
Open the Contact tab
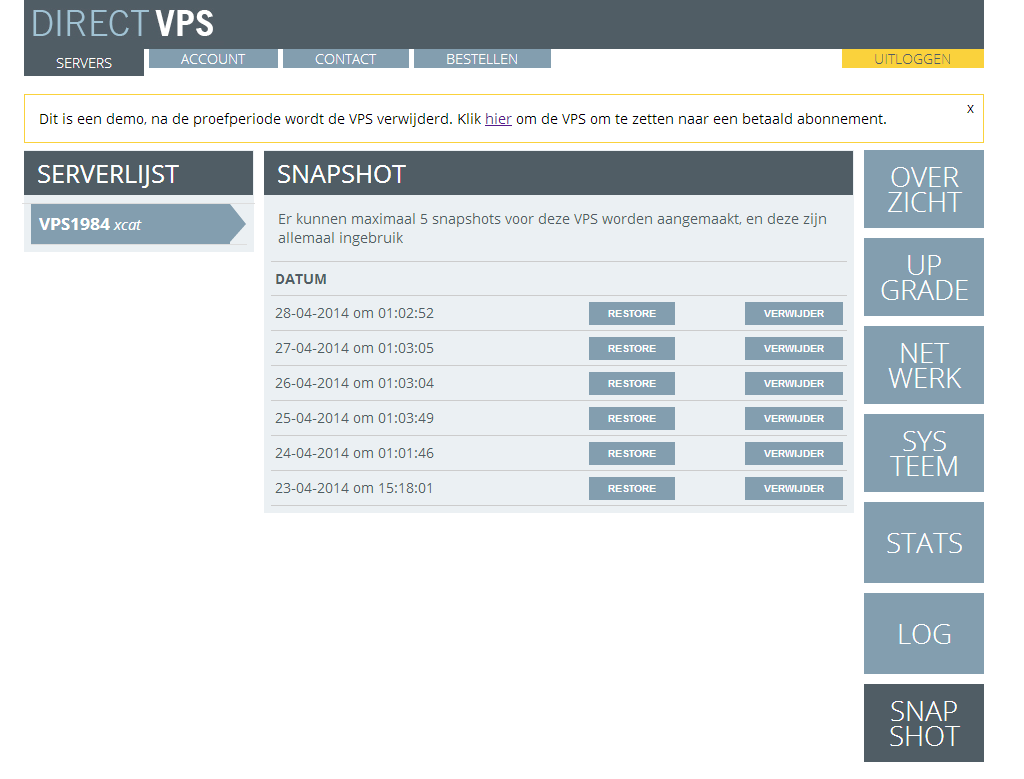[x=345, y=59]
